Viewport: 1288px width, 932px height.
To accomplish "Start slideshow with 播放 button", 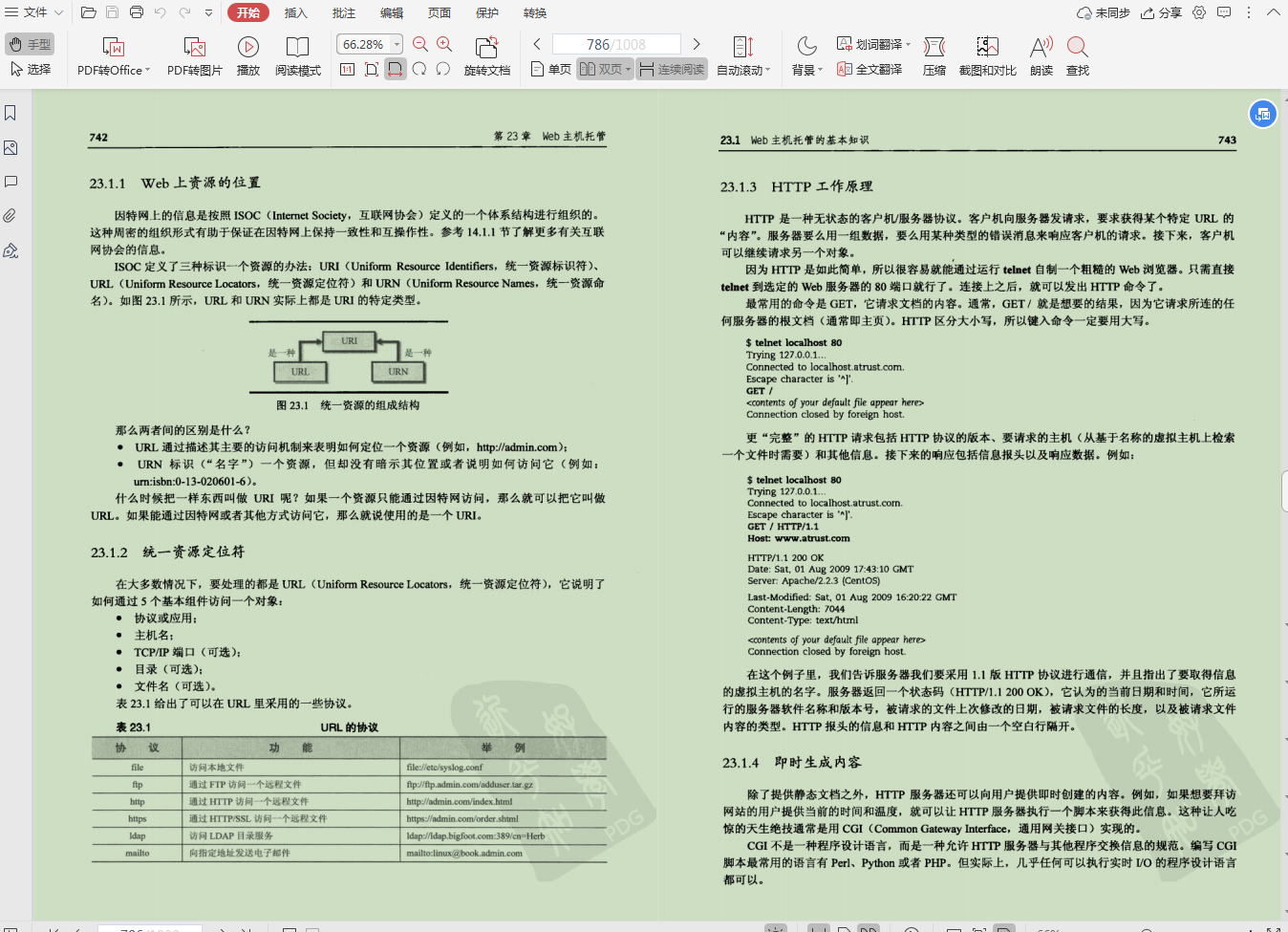I will [x=248, y=56].
